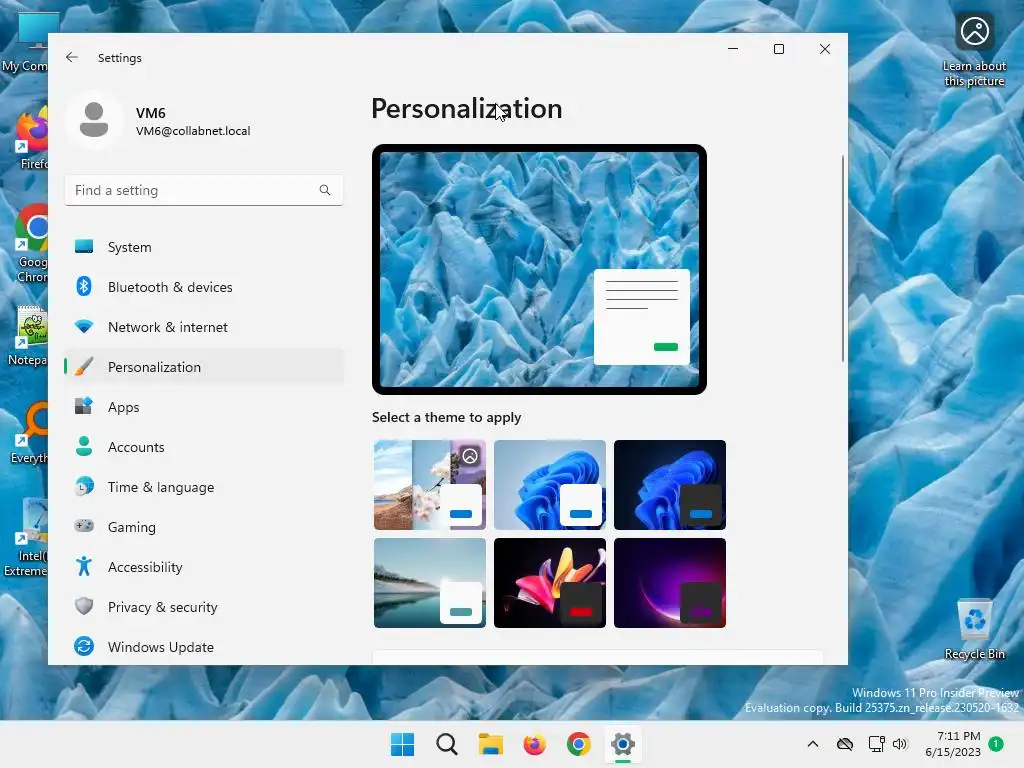Click the network display tray icon
Viewport: 1024px width, 768px height.
tap(876, 744)
